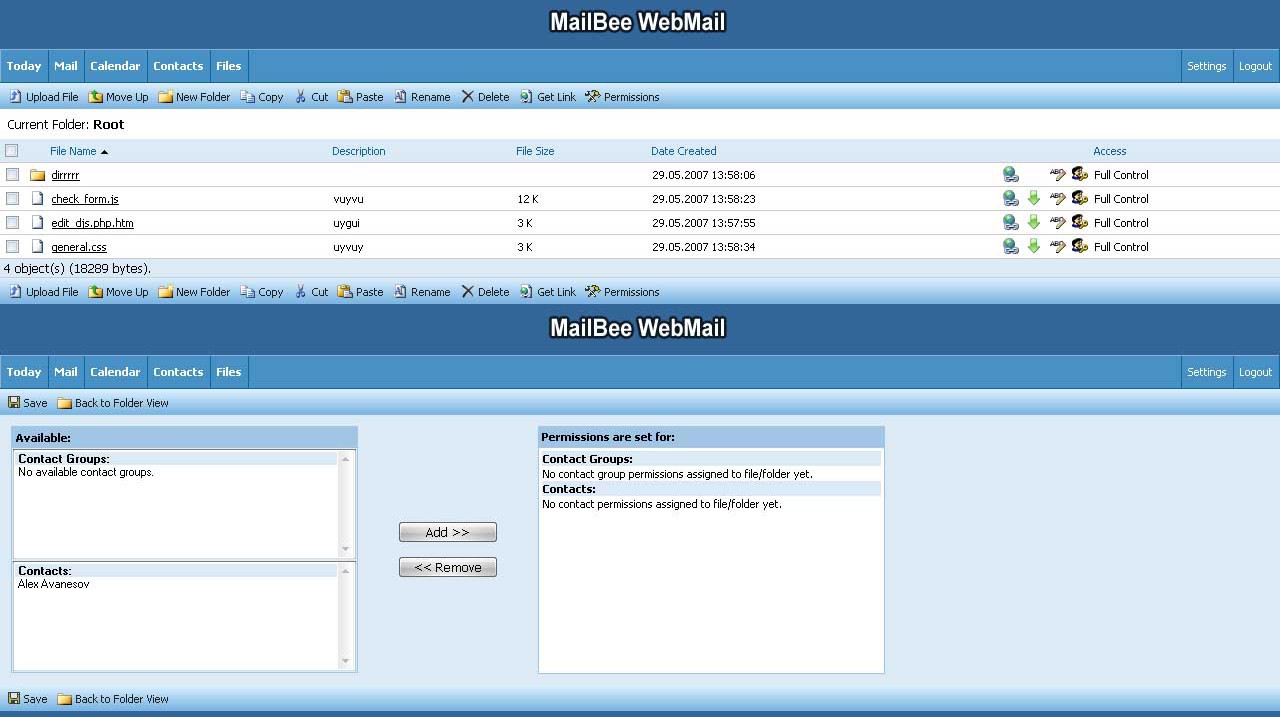Viewport: 1280px width, 717px height.
Task: Click the rename pencil icon for edit_dis.php.htm
Action: pos(1058,222)
